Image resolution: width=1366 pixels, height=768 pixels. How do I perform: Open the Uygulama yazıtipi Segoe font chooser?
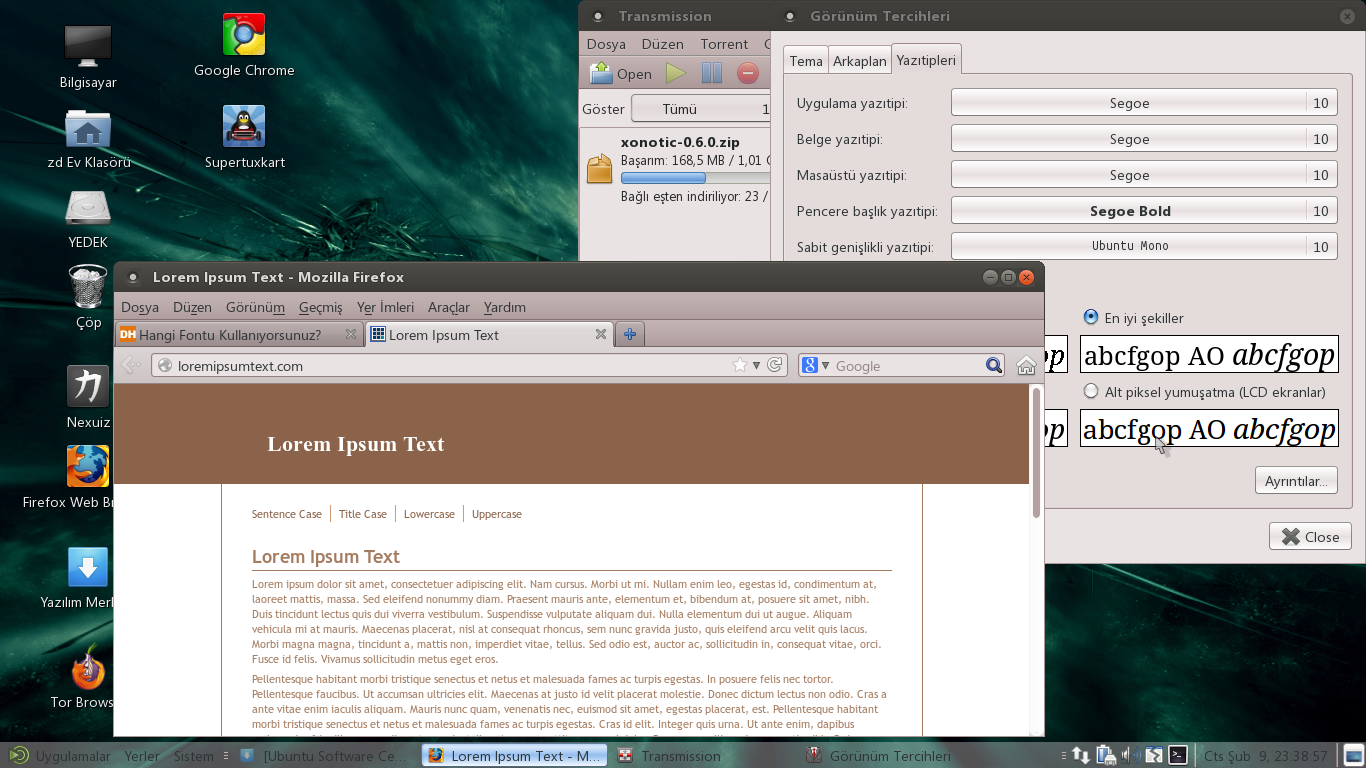(x=1144, y=103)
